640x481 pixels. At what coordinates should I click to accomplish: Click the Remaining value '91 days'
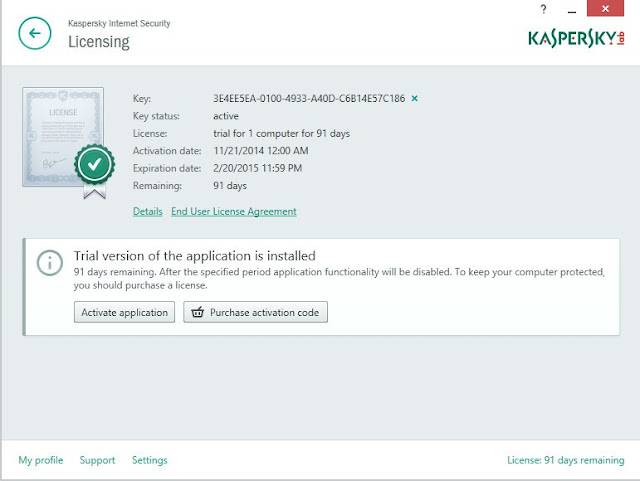pyautogui.click(x=230, y=186)
